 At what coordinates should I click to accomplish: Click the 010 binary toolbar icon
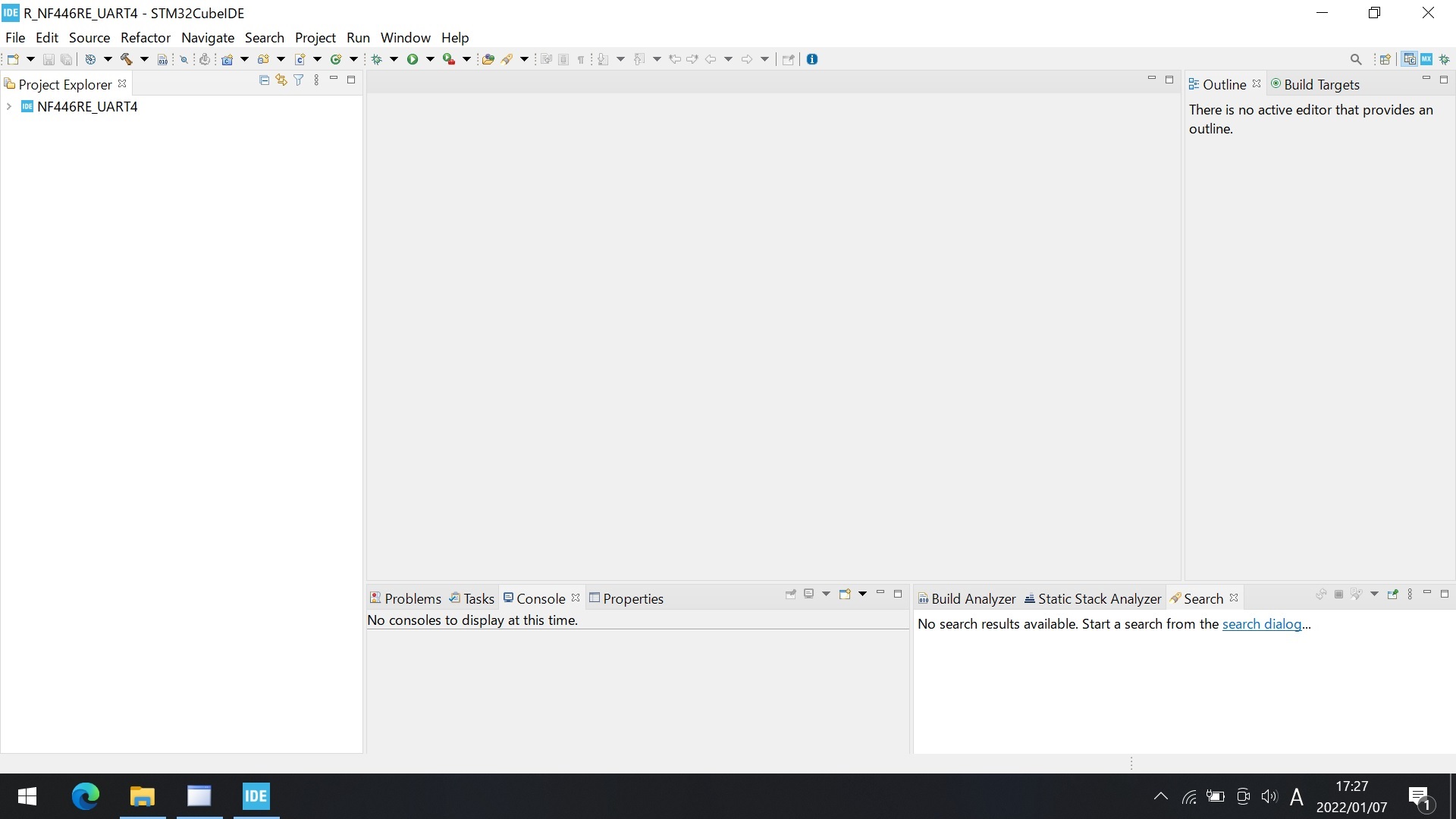tap(162, 59)
